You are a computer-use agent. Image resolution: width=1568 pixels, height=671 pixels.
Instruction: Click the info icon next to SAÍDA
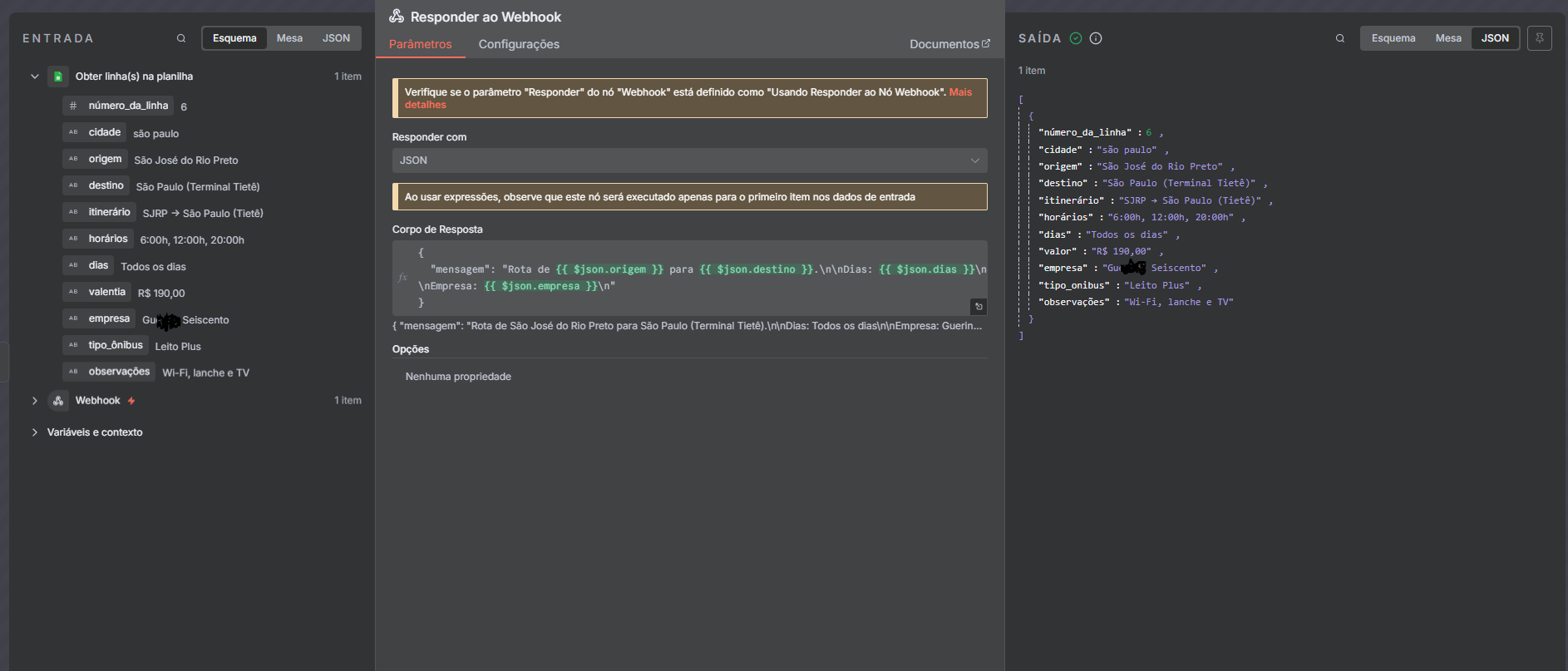pyautogui.click(x=1096, y=38)
